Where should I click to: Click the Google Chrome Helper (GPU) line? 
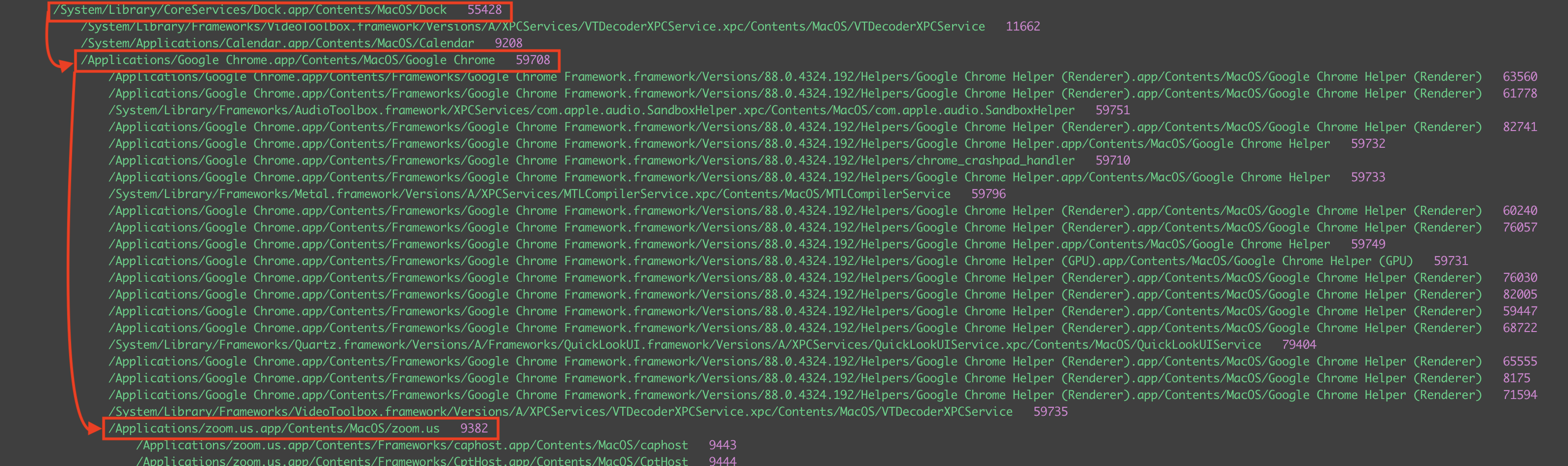[760, 261]
